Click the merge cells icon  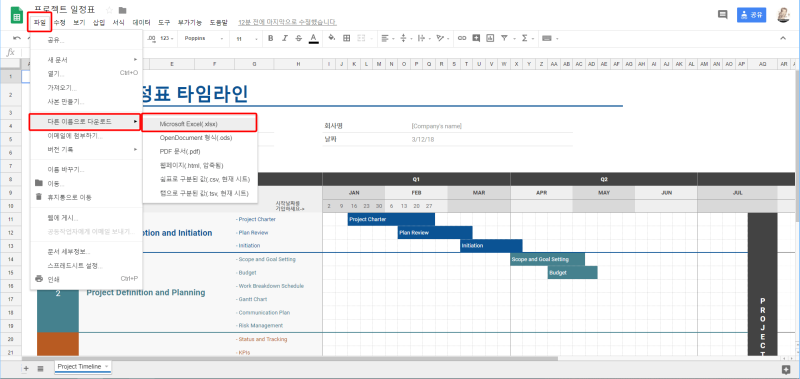(x=361, y=38)
